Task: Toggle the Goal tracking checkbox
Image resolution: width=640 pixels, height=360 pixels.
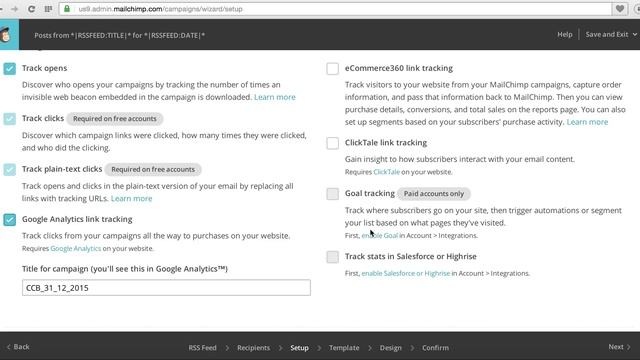Action: click(x=333, y=194)
